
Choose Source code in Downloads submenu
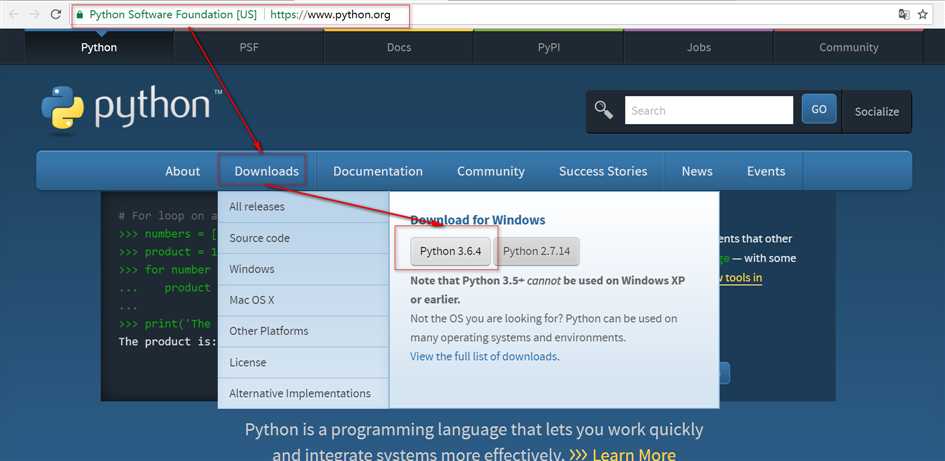tap(303, 238)
